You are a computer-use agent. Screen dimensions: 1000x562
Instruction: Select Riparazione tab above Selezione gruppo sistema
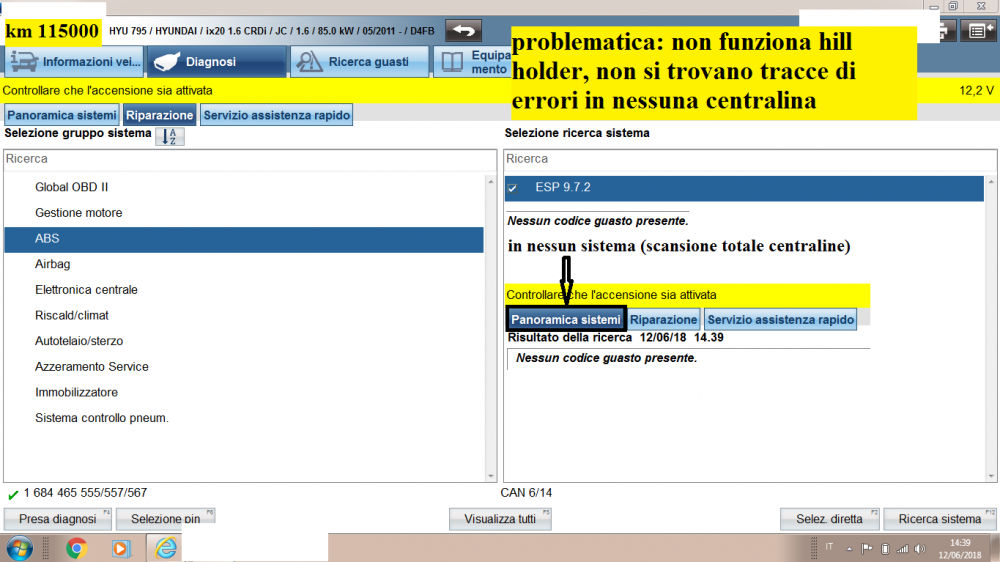(159, 115)
